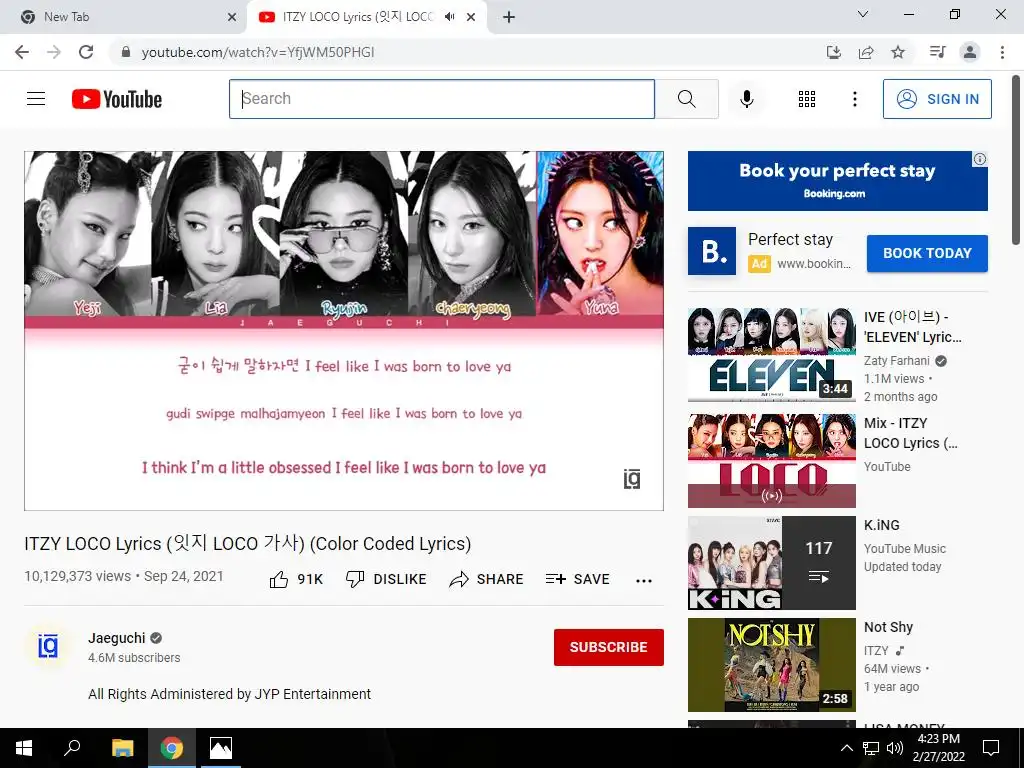Bookmark this page with the star
Image resolution: width=1024 pixels, height=768 pixels.
[x=898, y=52]
